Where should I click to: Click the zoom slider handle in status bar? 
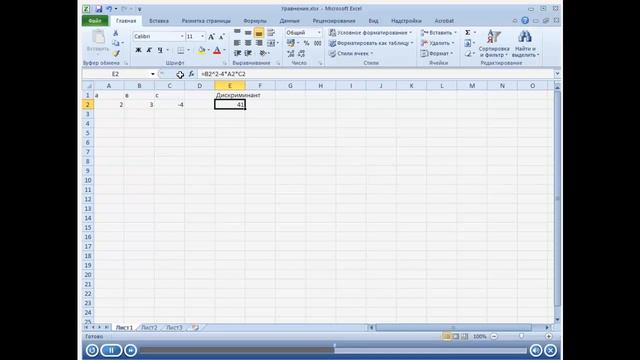tap(521, 336)
